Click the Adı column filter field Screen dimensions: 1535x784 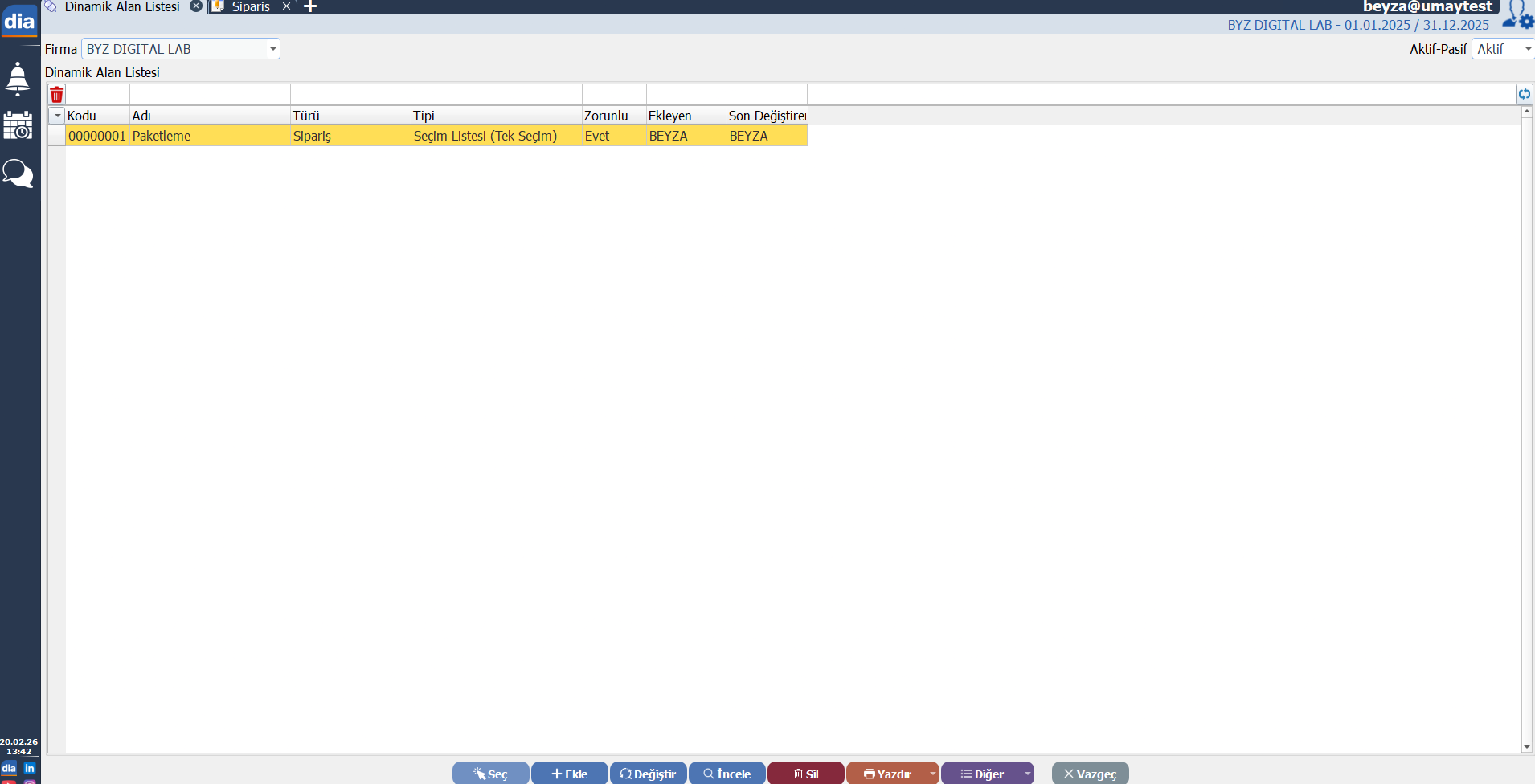[210, 95]
